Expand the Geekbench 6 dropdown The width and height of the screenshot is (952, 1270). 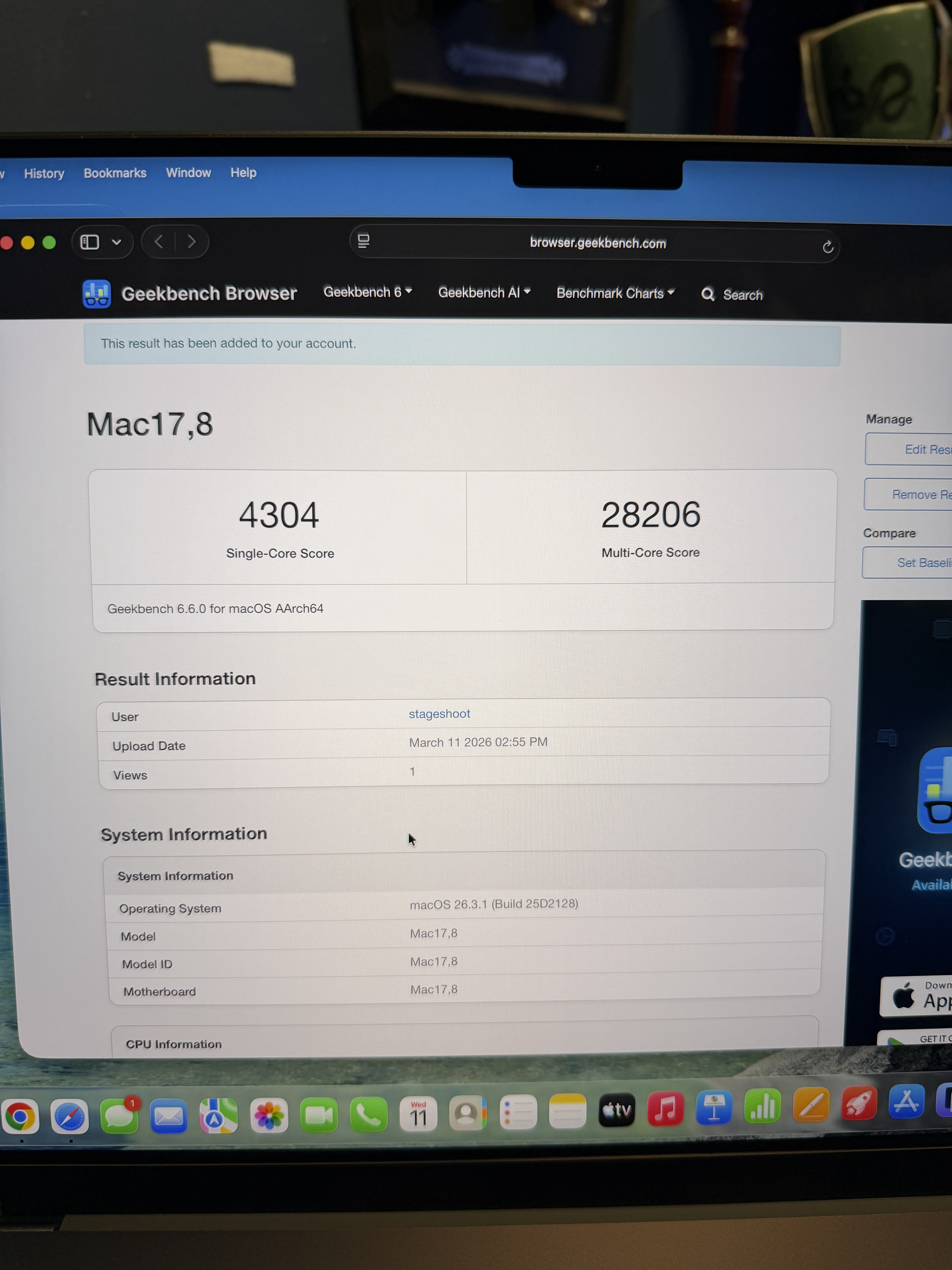pyautogui.click(x=368, y=292)
